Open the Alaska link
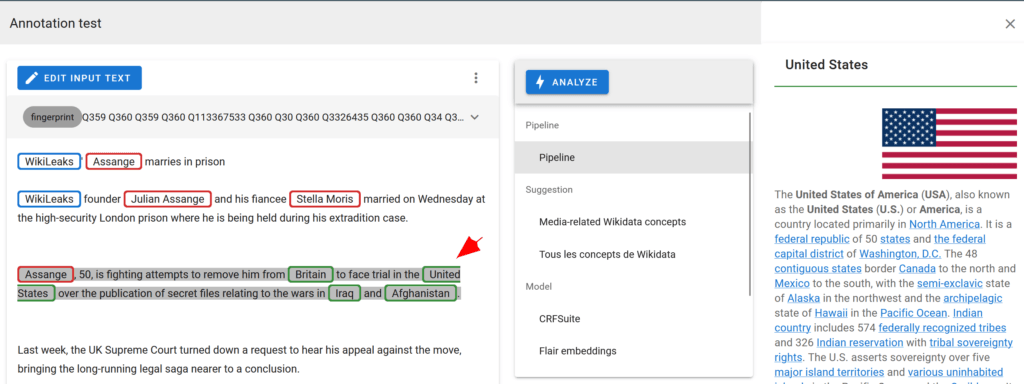The image size is (1024, 384). pyautogui.click(x=803, y=298)
